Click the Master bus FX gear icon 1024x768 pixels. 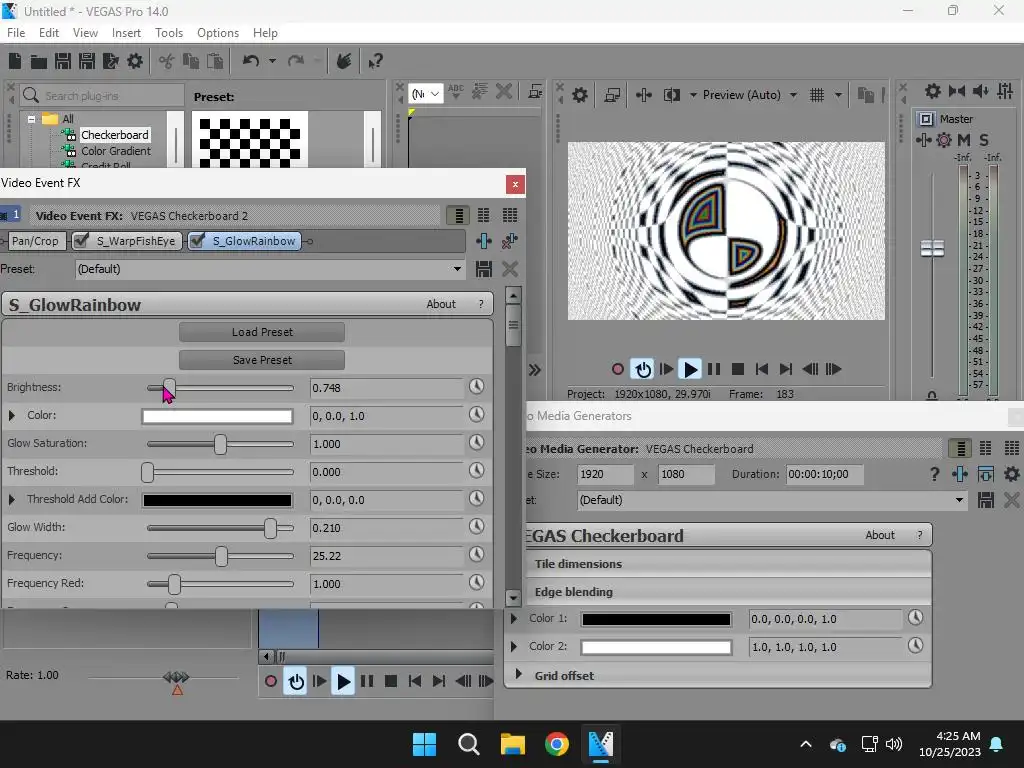(x=944, y=140)
